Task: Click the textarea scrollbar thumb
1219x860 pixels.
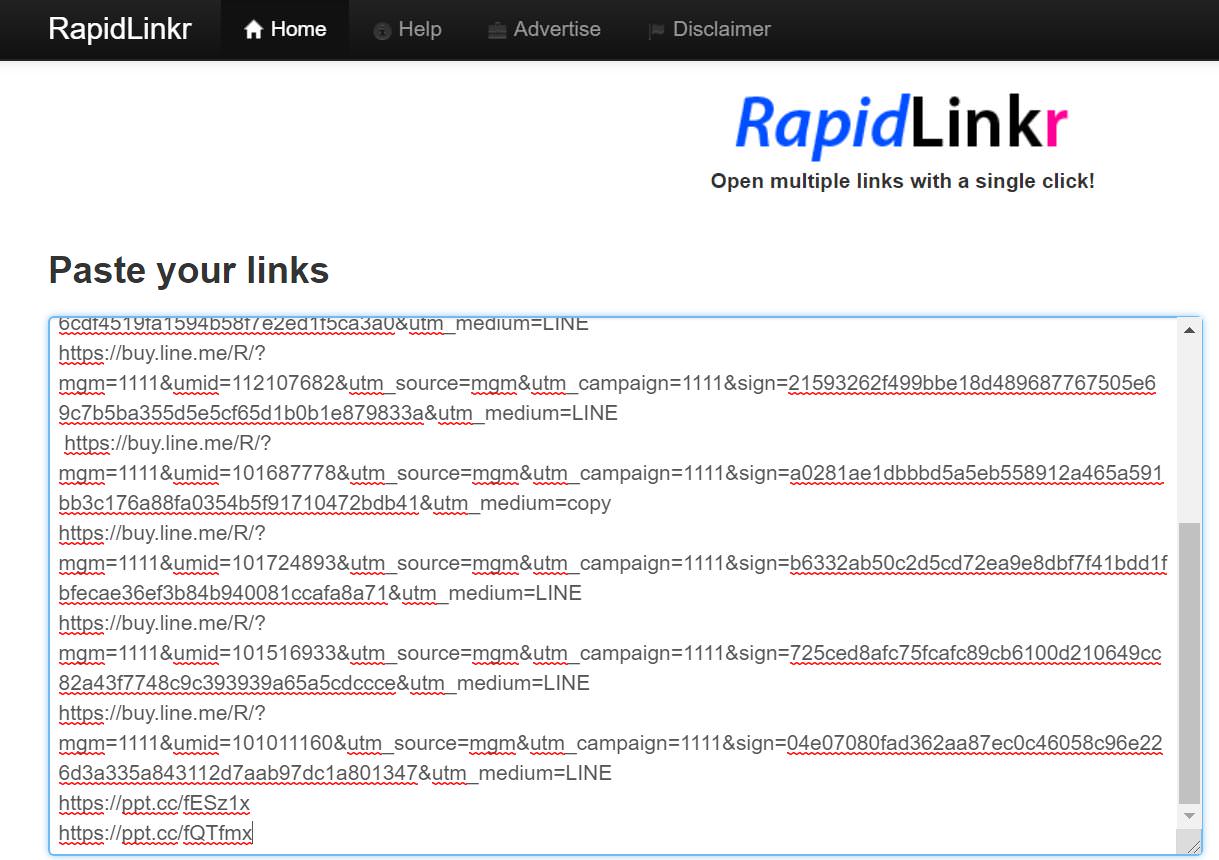Action: click(1189, 662)
